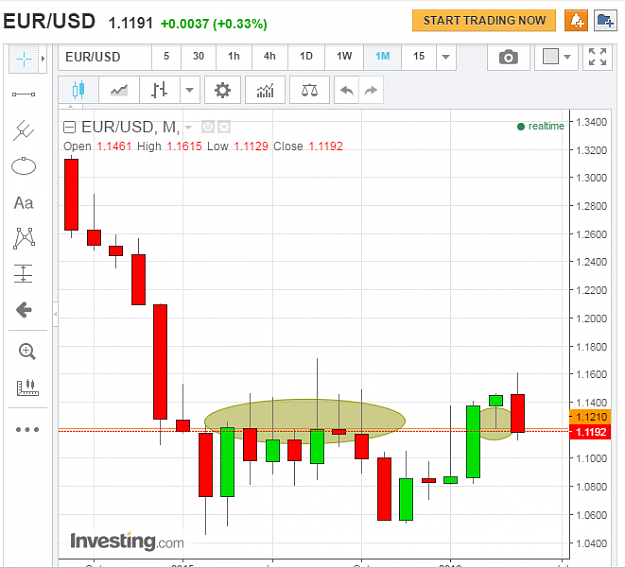Open the candlestick measure ruler tool
The width and height of the screenshot is (625, 568).
pos(28,387)
